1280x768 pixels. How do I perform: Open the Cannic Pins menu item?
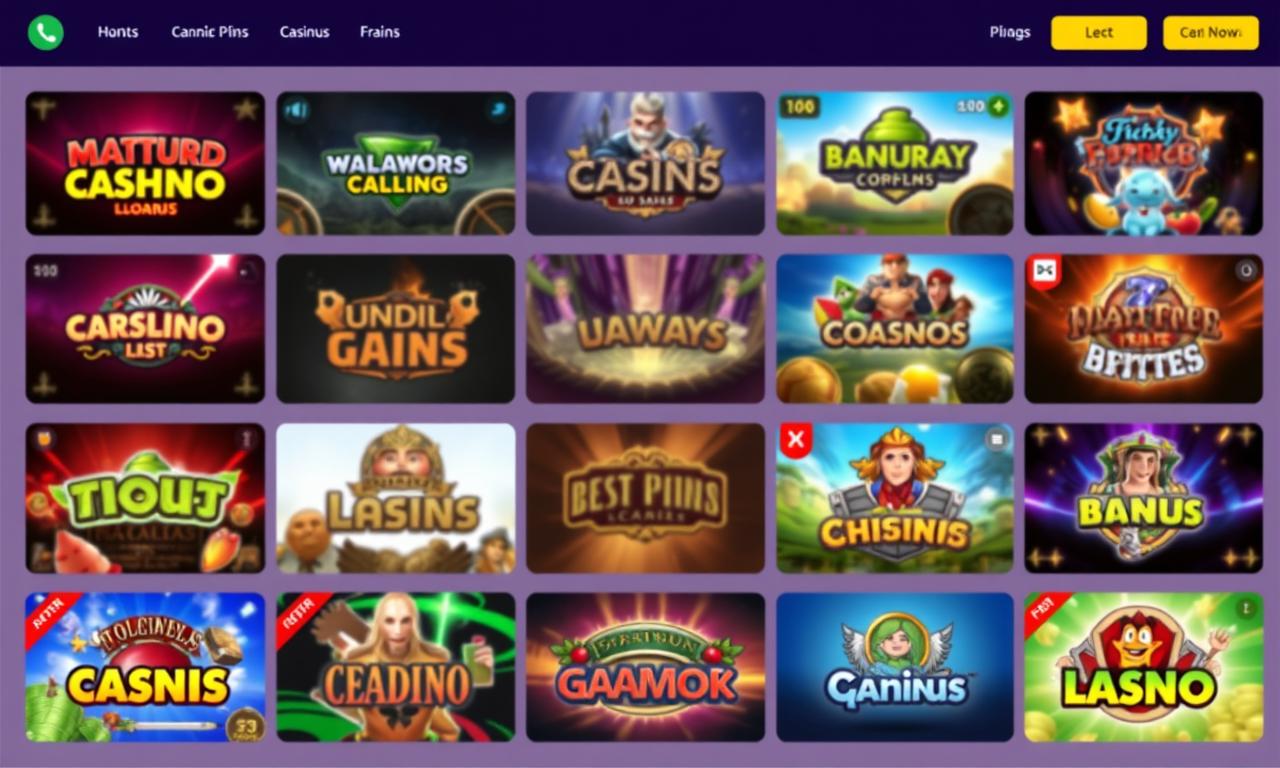coord(210,32)
